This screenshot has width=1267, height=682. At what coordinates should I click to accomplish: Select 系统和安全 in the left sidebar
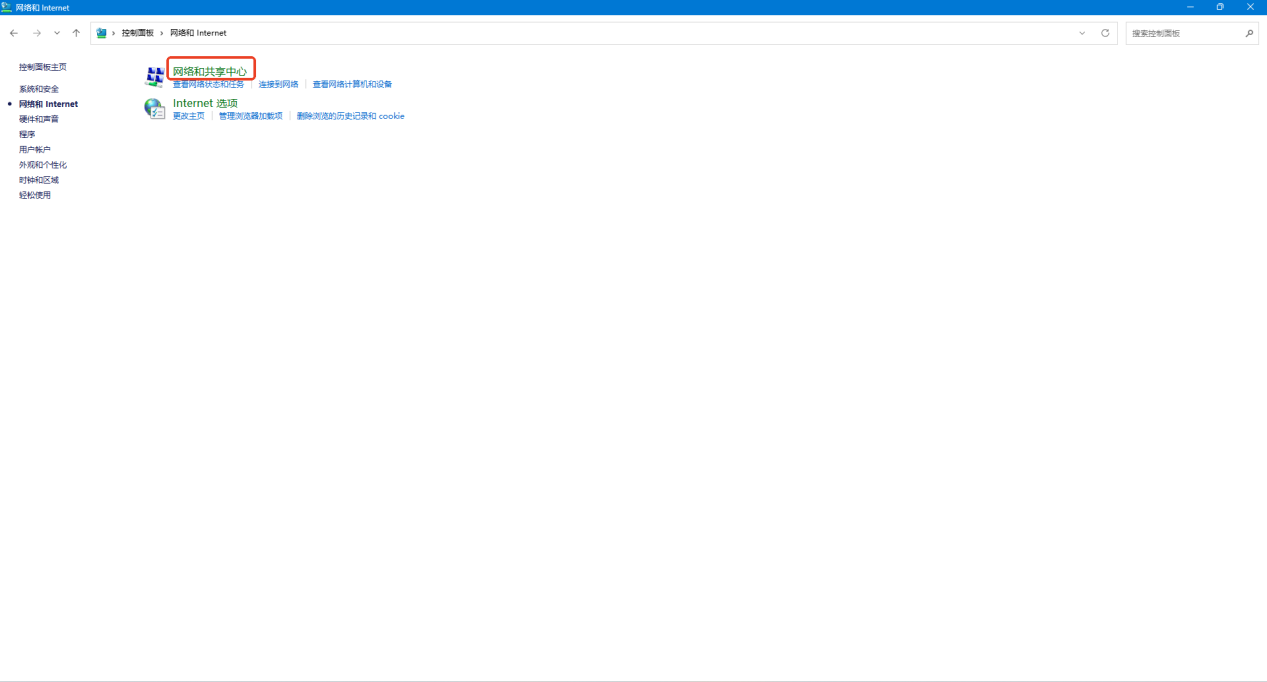pos(39,89)
